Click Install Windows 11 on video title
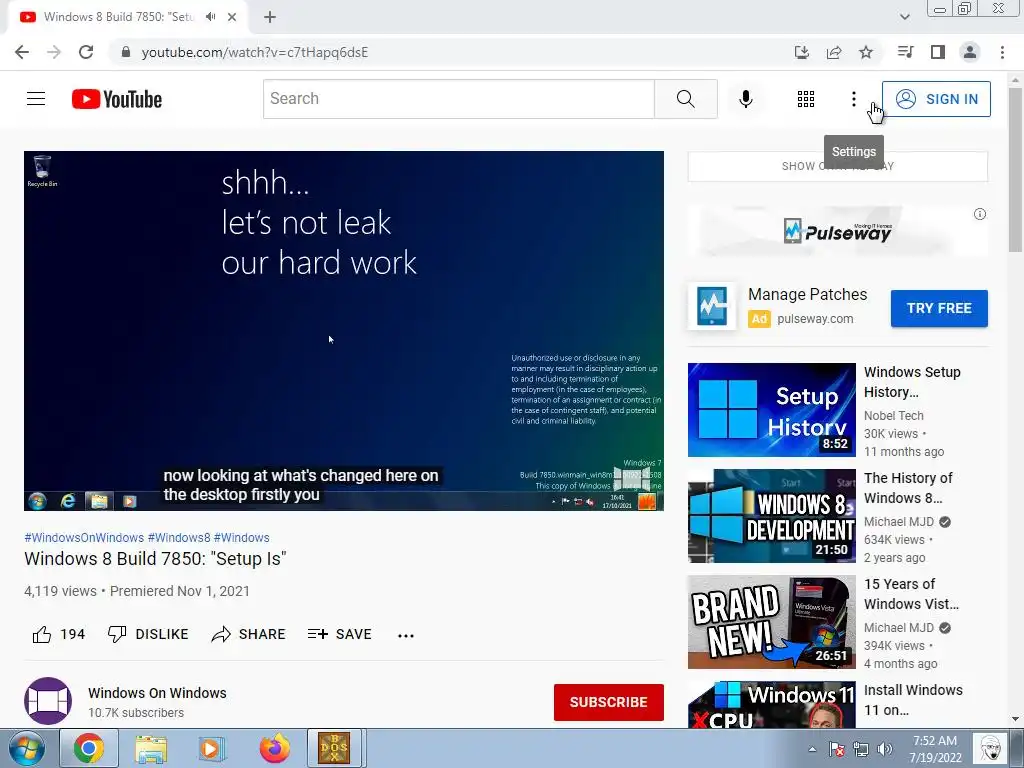 913,699
